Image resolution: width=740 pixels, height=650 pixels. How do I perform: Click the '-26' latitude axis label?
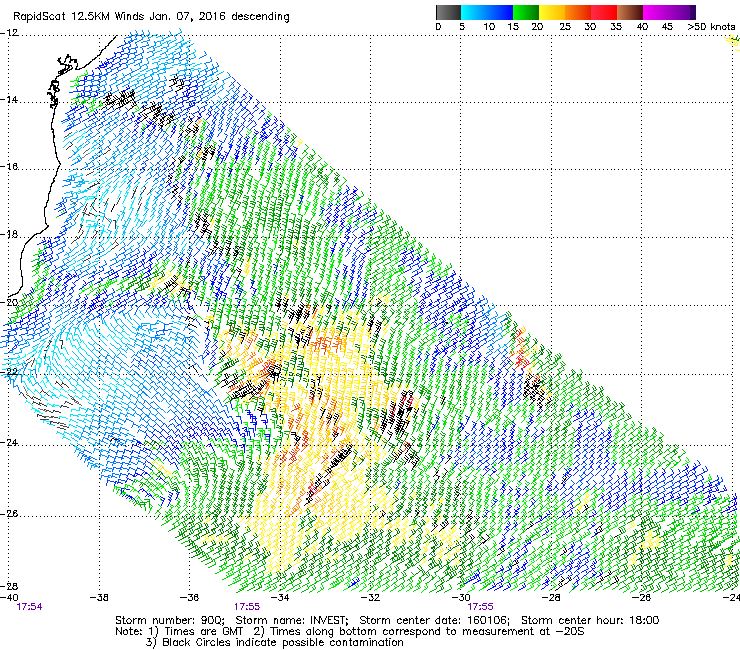[9, 514]
